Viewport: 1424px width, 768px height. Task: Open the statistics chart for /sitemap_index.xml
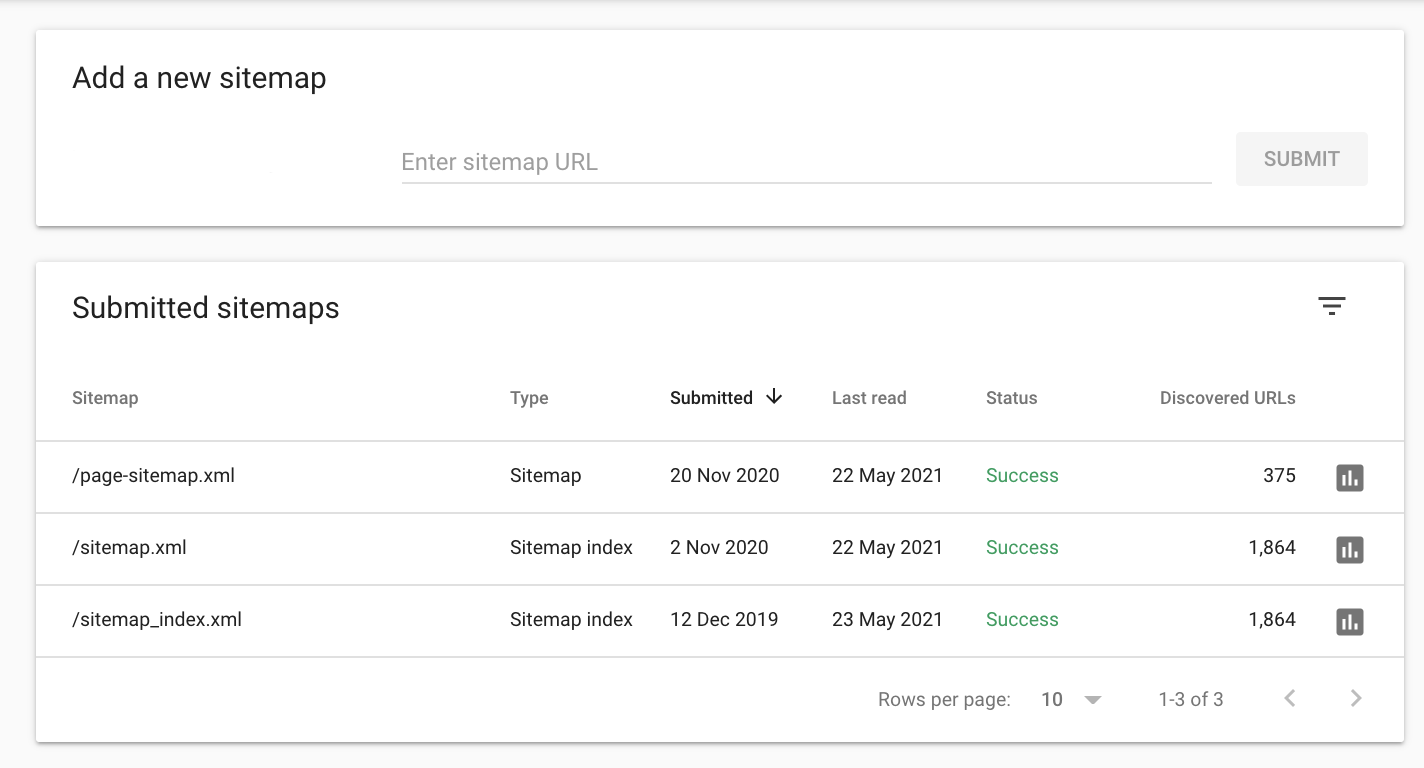click(x=1350, y=621)
